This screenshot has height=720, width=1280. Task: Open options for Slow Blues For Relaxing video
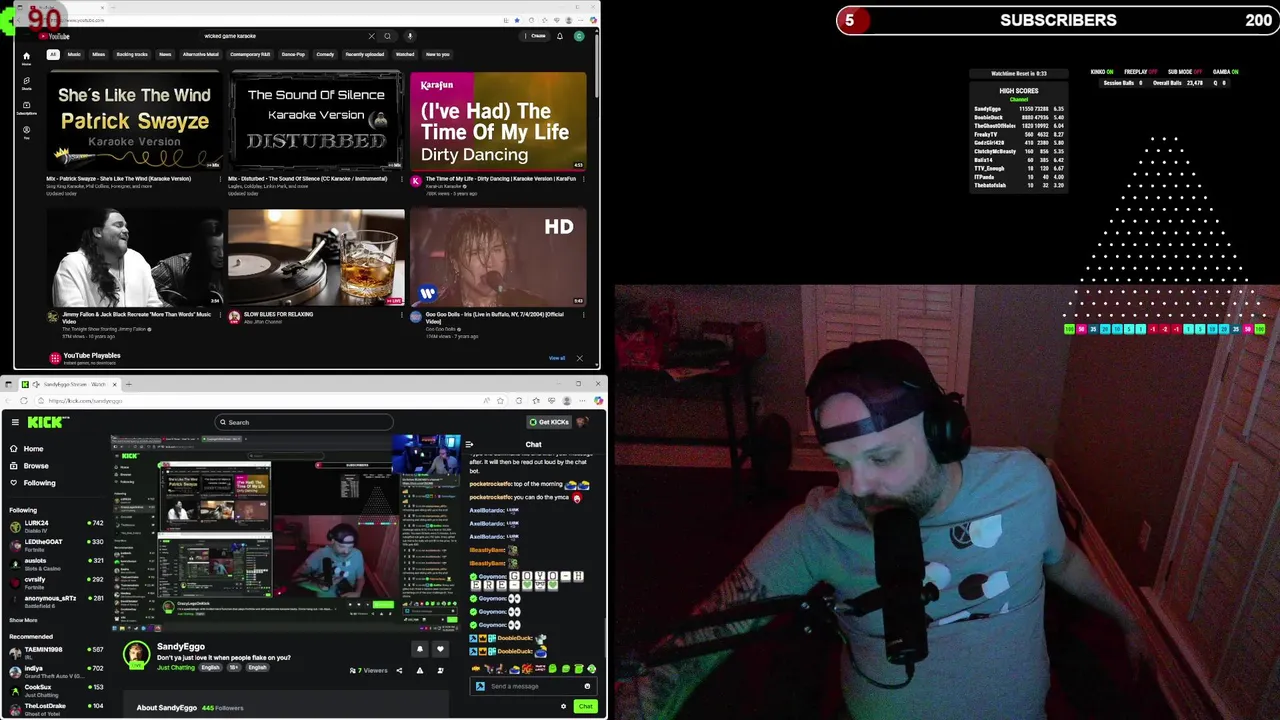pyautogui.click(x=402, y=315)
